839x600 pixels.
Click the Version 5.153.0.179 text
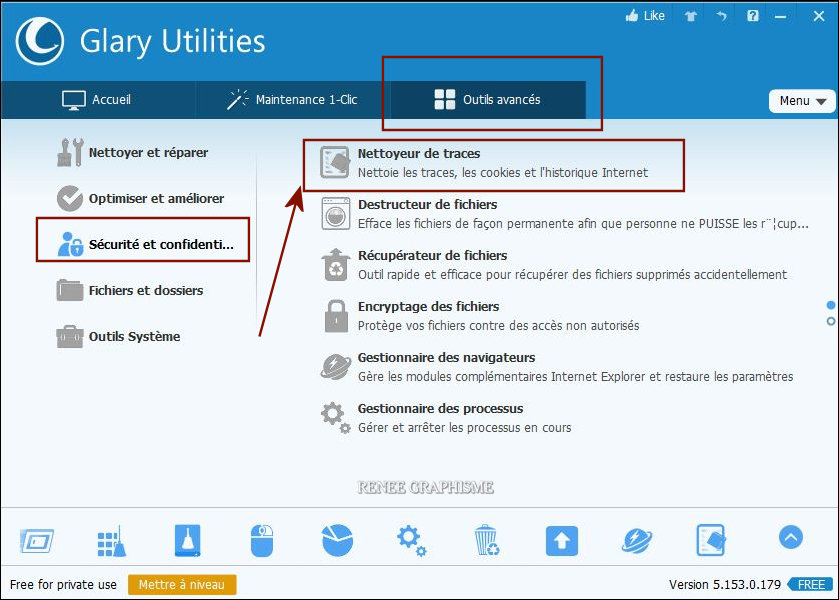[725, 584]
